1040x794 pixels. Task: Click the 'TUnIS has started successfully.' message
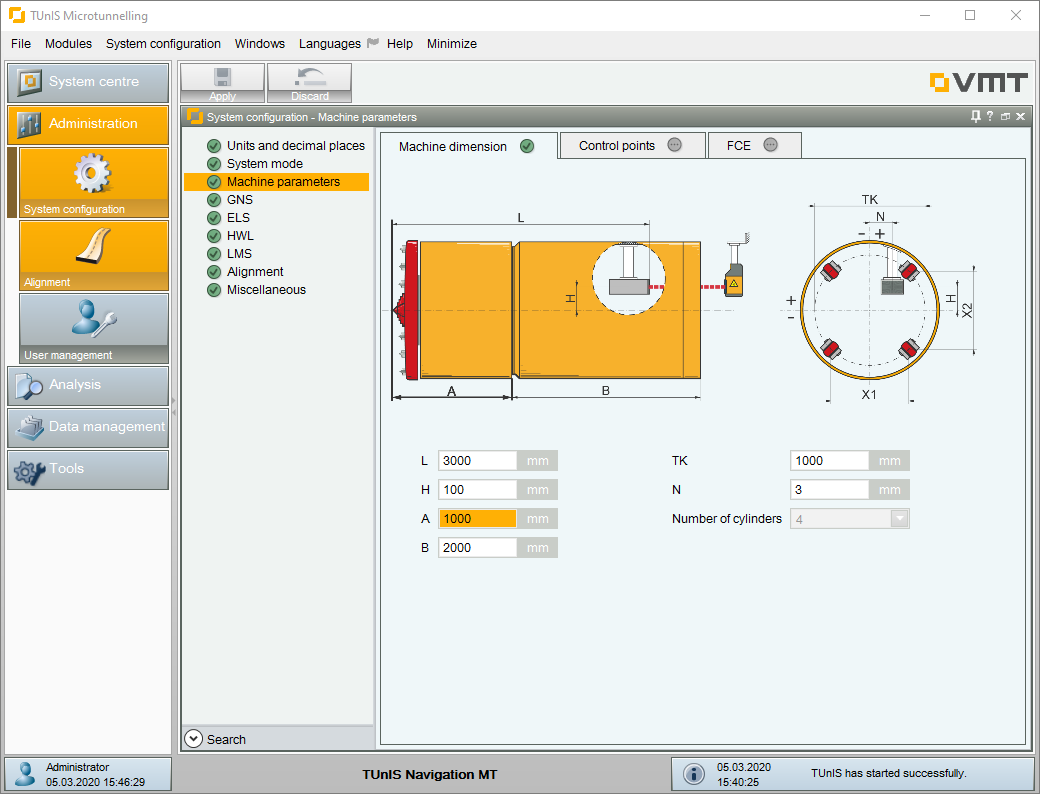click(x=888, y=773)
